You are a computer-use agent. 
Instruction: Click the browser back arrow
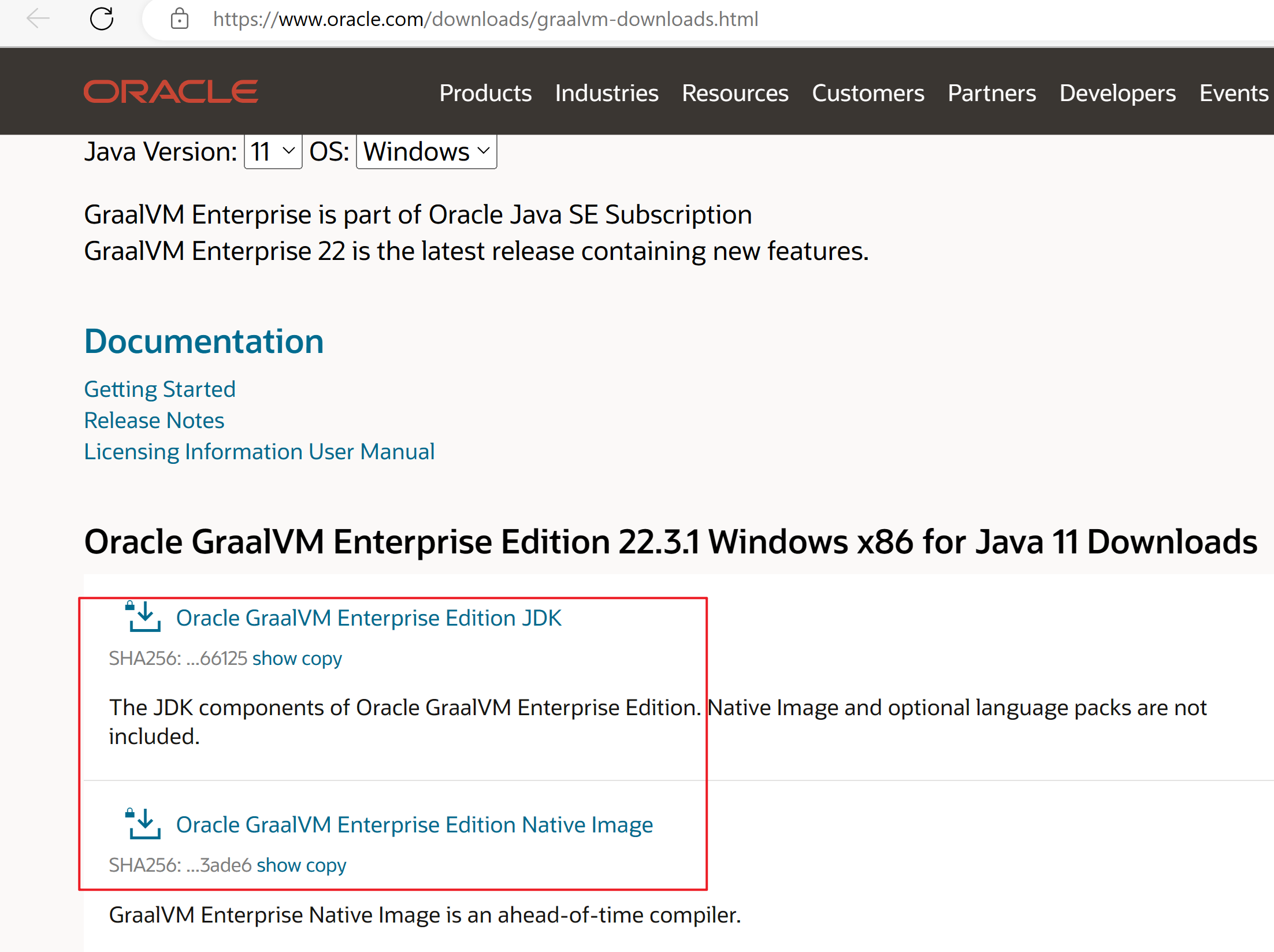point(38,18)
